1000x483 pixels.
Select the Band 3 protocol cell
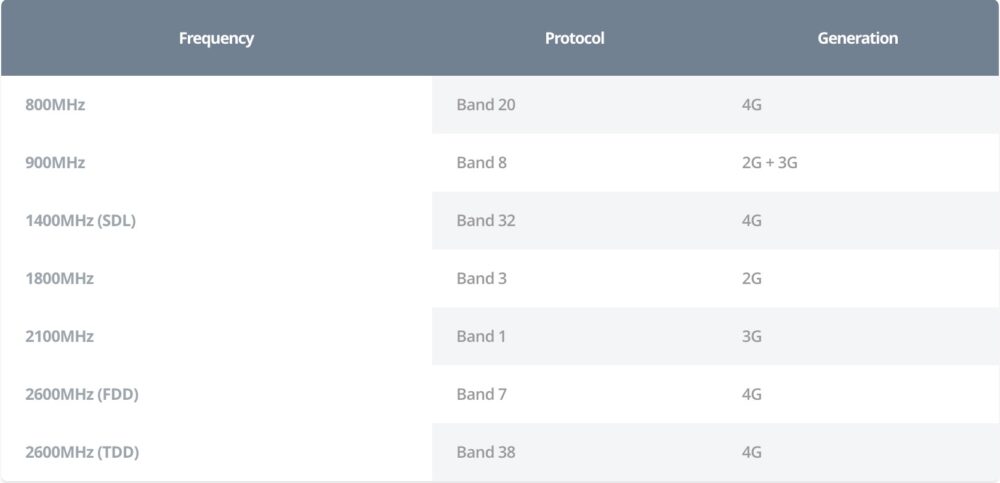tap(482, 278)
